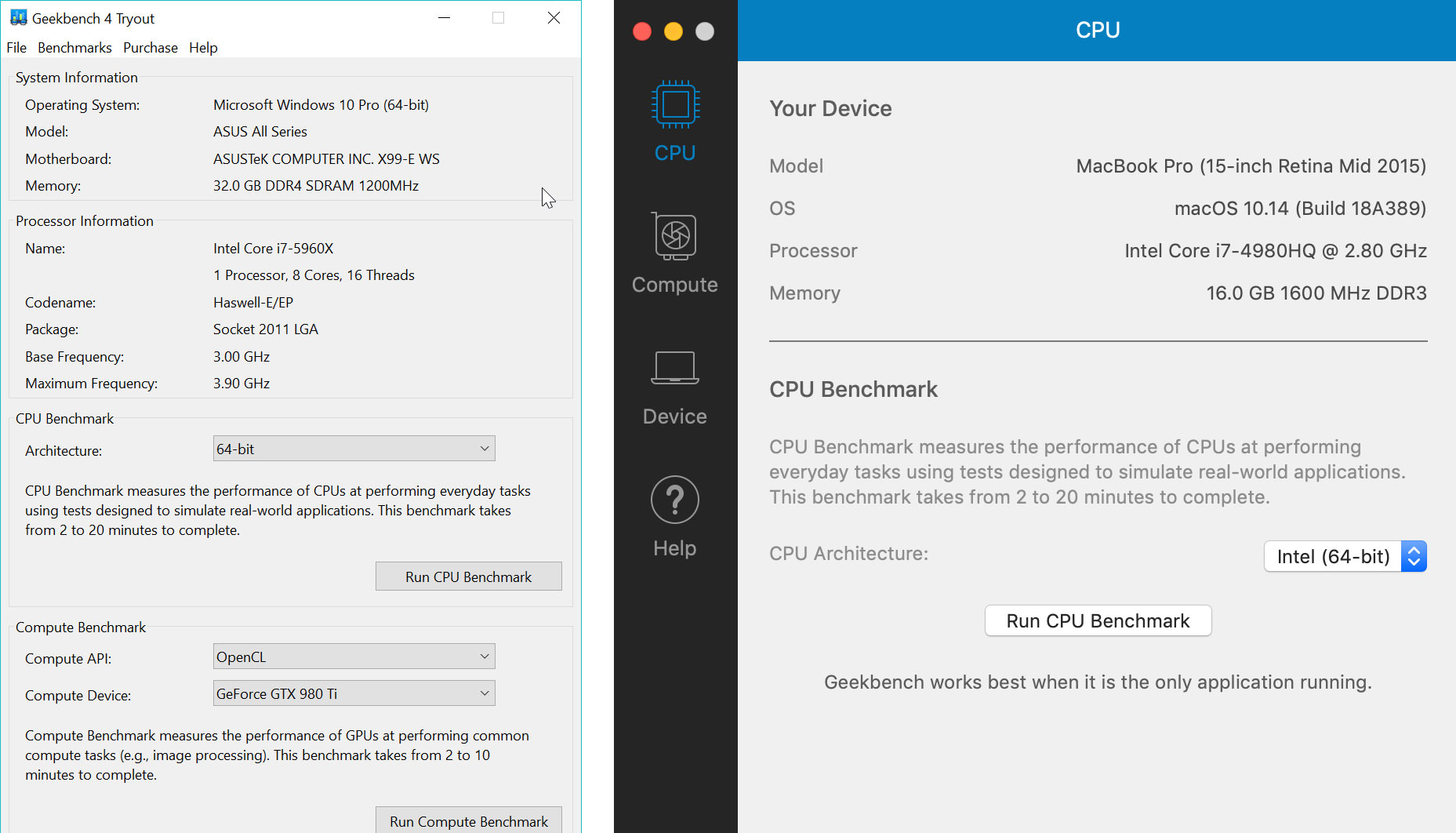Open the Compute section in the Mac sidebar

(675, 253)
